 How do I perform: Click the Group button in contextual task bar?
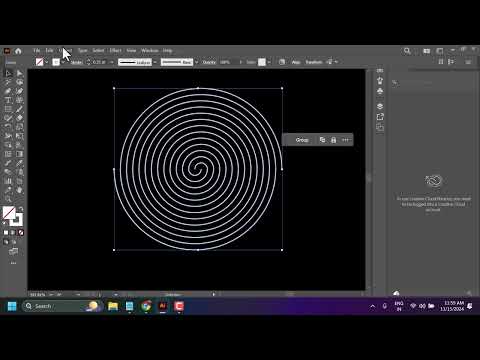[x=302, y=140]
